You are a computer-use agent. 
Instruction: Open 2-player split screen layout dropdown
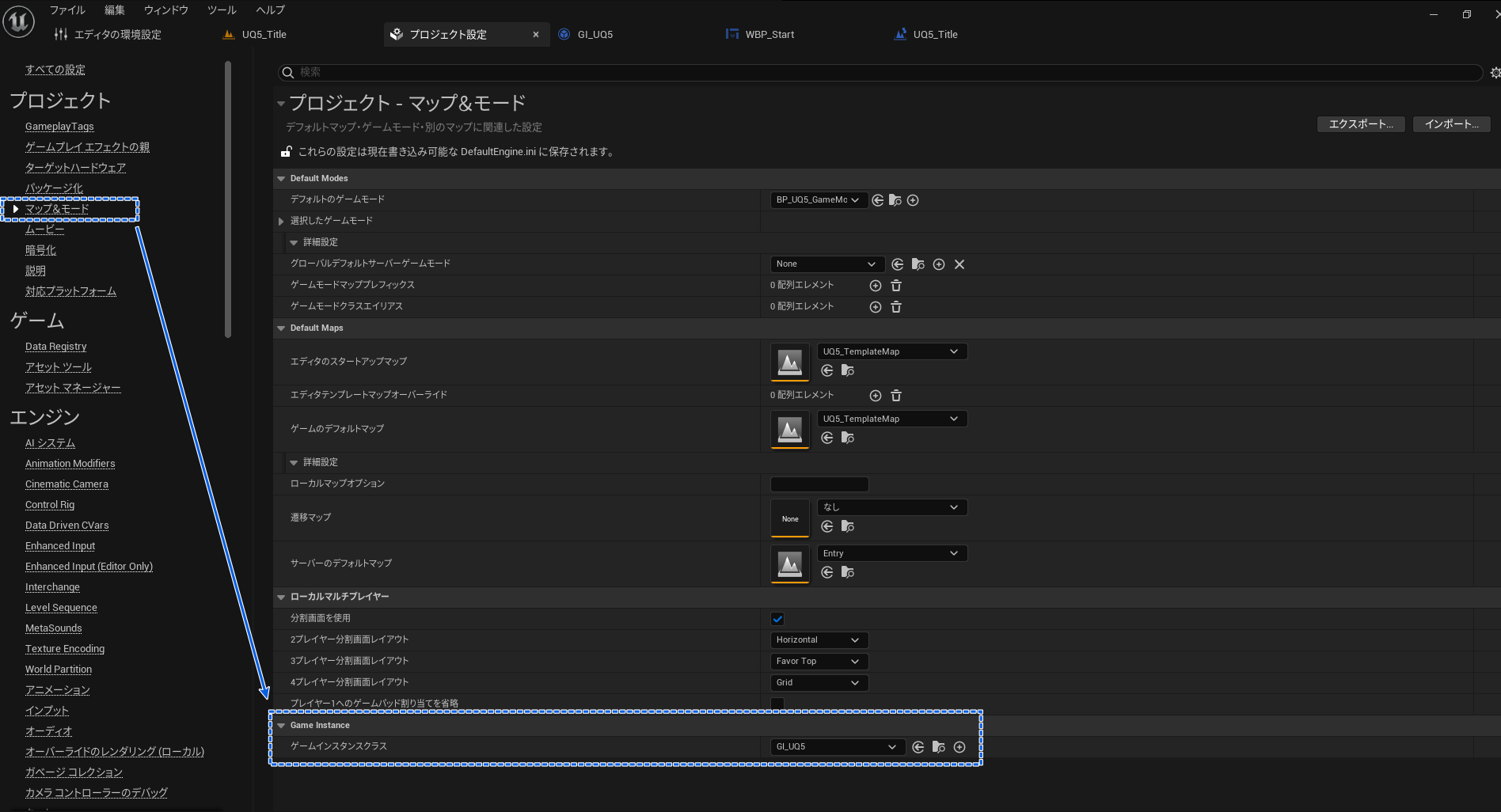819,640
